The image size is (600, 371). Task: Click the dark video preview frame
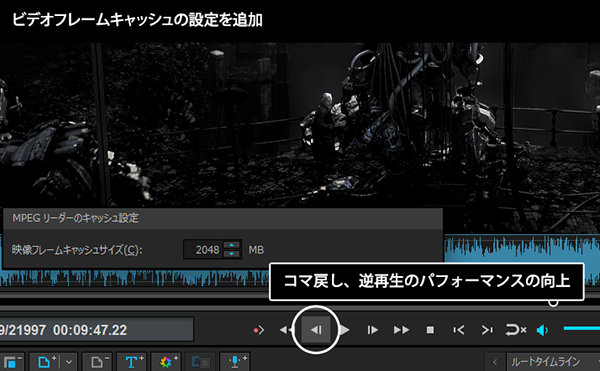(x=300, y=125)
